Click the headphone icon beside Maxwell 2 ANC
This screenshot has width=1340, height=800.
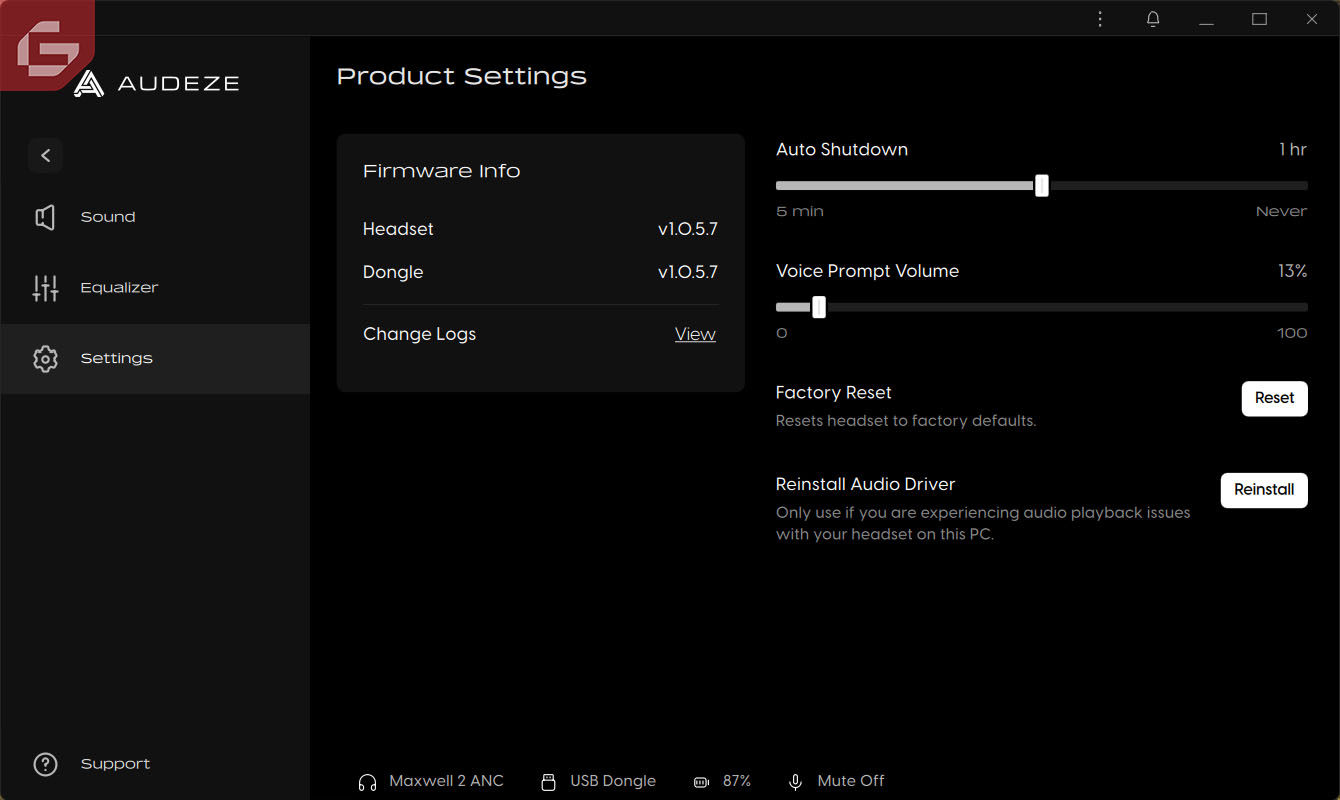coord(367,782)
